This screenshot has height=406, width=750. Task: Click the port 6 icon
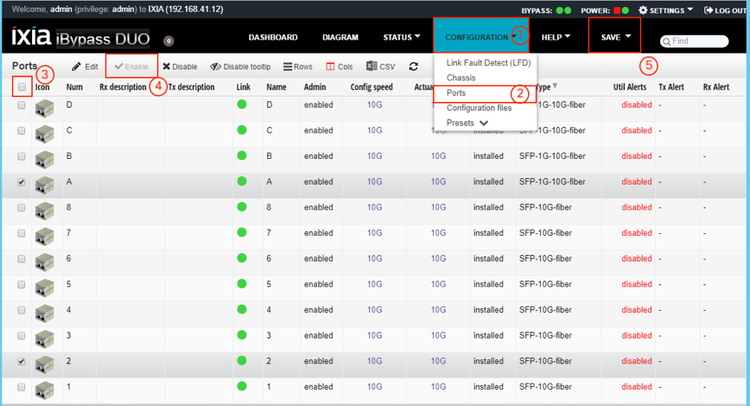[x=44, y=262]
